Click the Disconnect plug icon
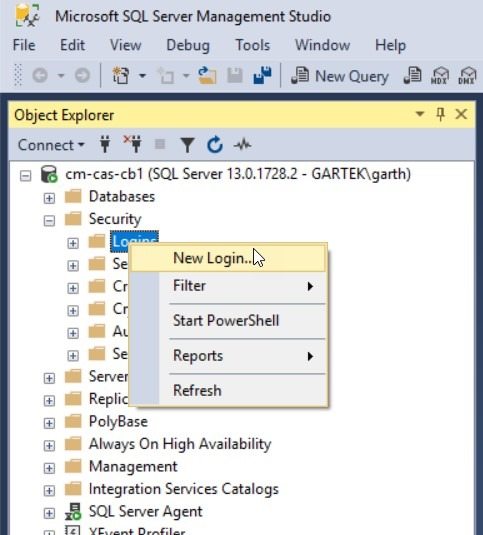Viewport: 483px width, 535px height. point(133,144)
